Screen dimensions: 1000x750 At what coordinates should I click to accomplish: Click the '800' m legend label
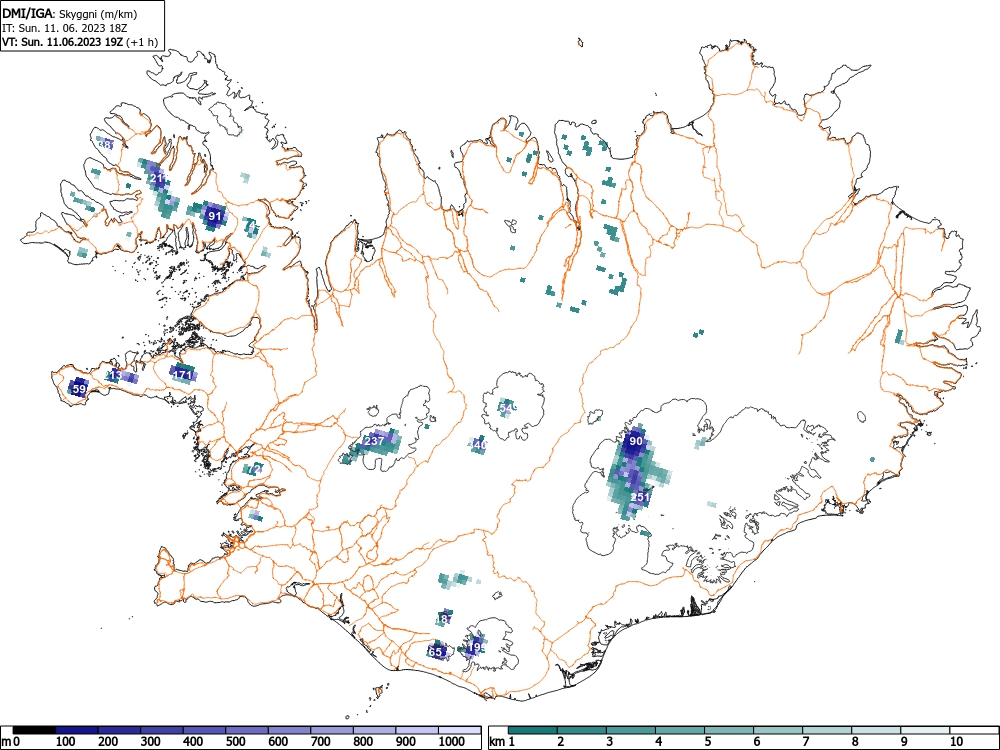363,741
